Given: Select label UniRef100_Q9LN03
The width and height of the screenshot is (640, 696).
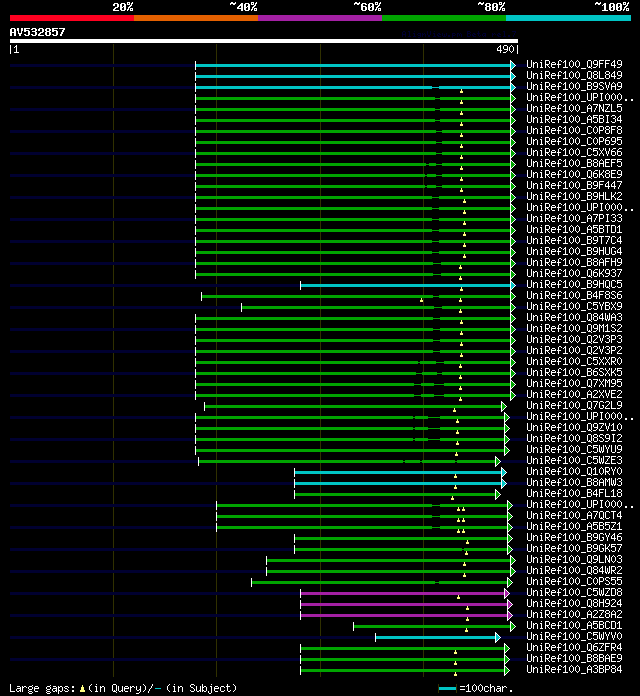Looking at the screenshot, I should click(574, 559).
